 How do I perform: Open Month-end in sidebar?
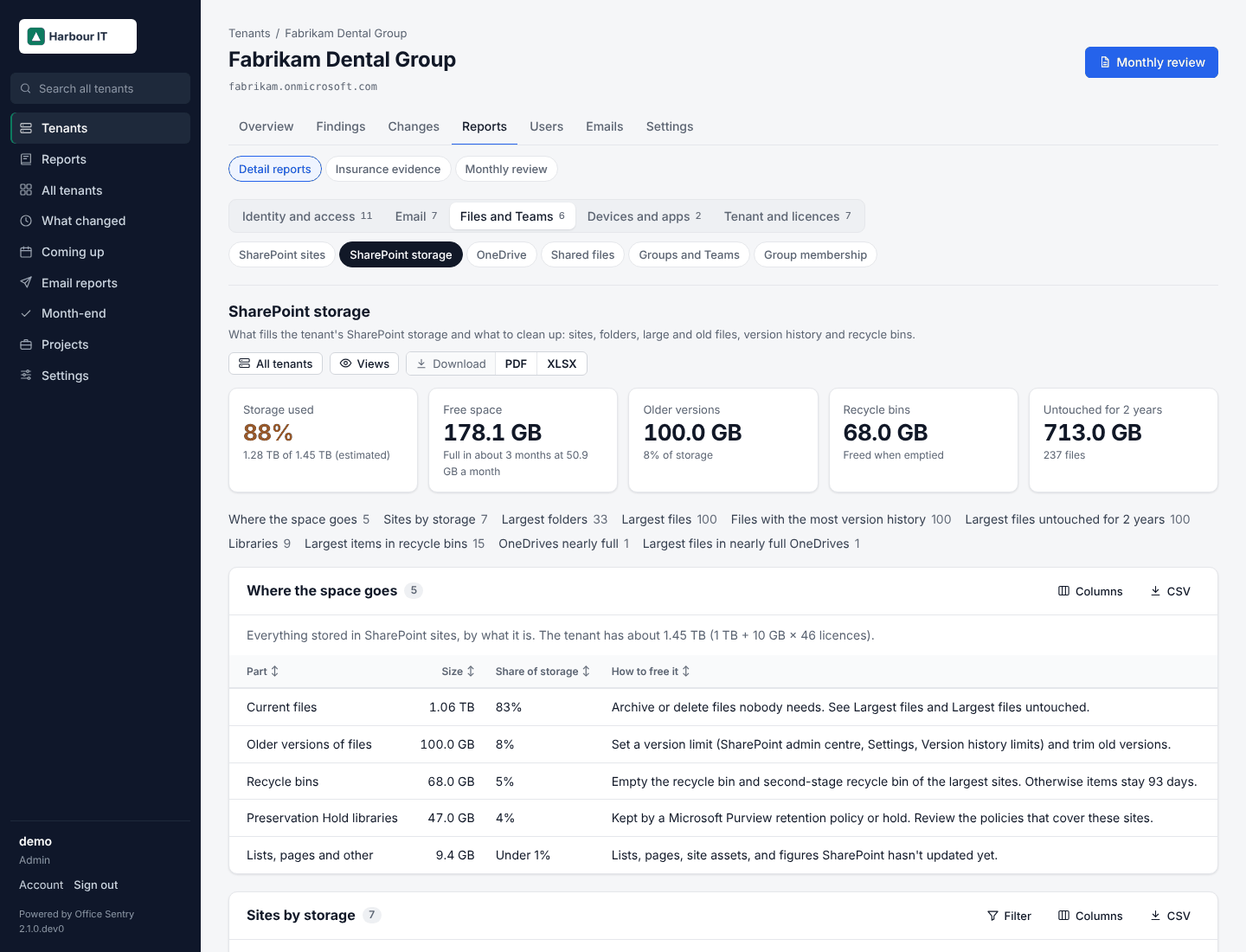(100, 313)
